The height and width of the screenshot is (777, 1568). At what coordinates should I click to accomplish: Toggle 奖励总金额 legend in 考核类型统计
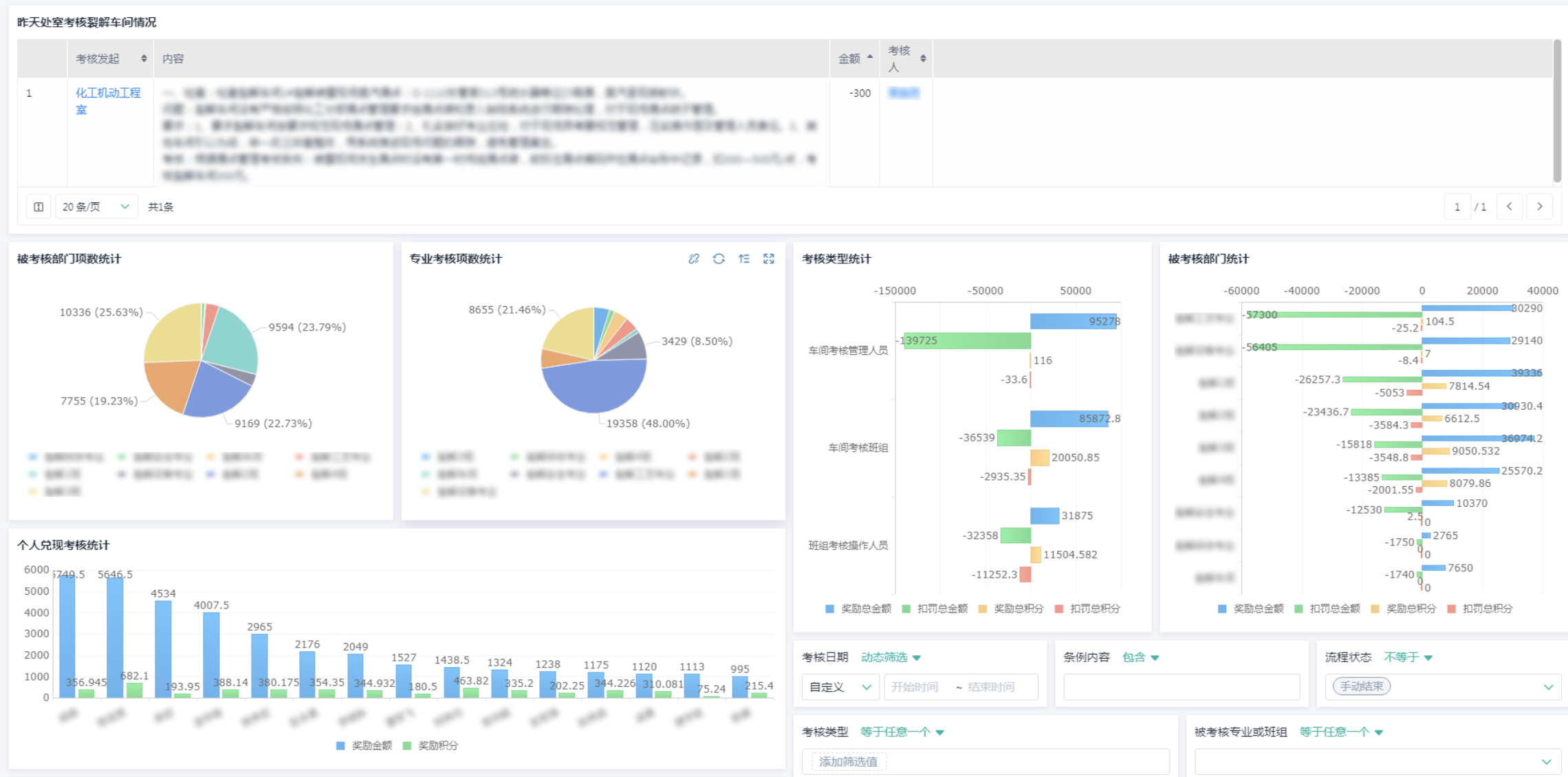click(858, 609)
